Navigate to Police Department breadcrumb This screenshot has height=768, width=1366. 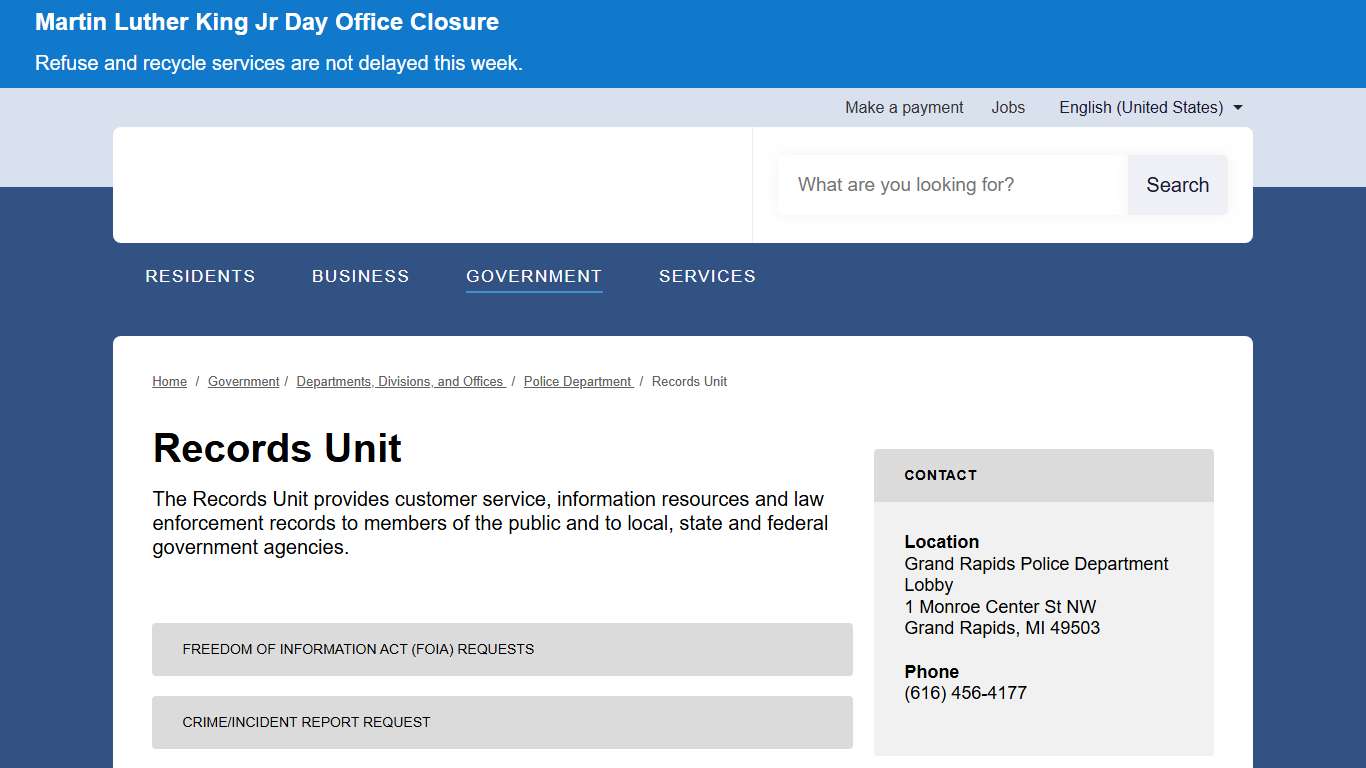point(577,382)
